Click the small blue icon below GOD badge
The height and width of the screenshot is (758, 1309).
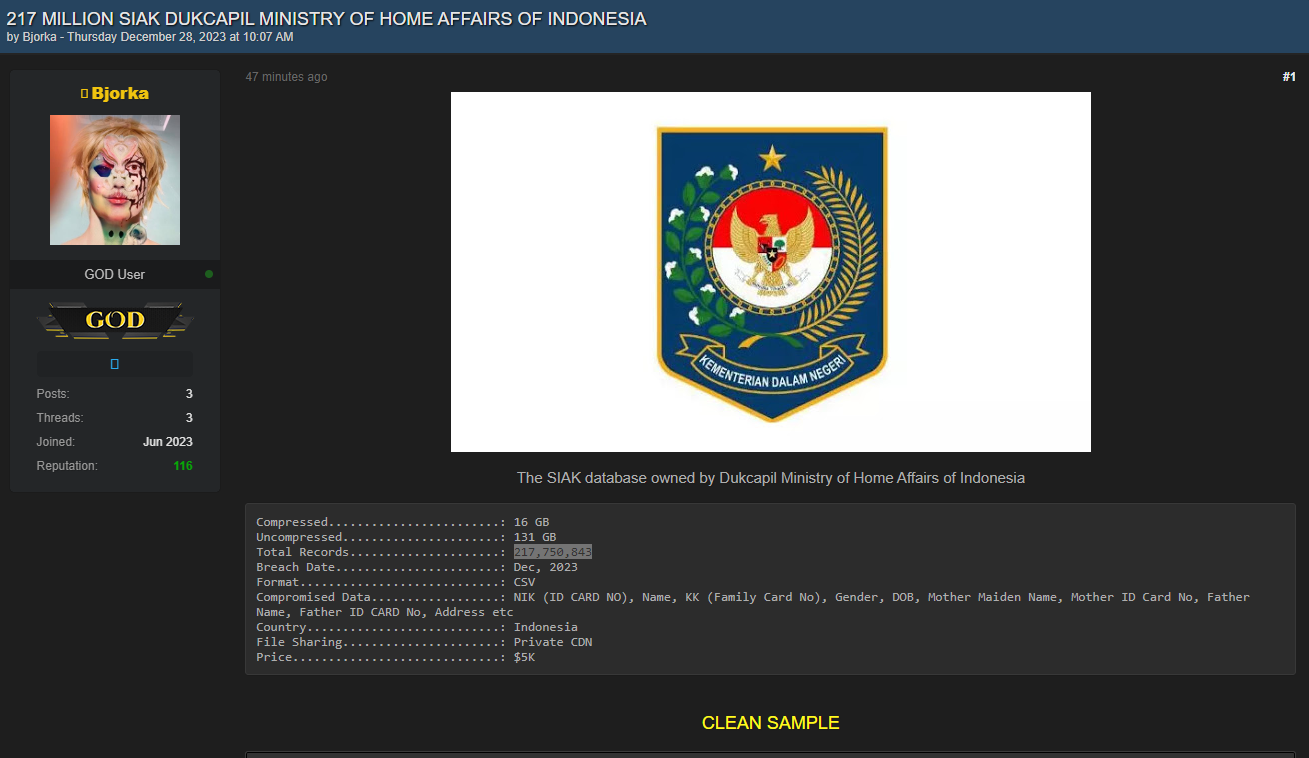[115, 364]
